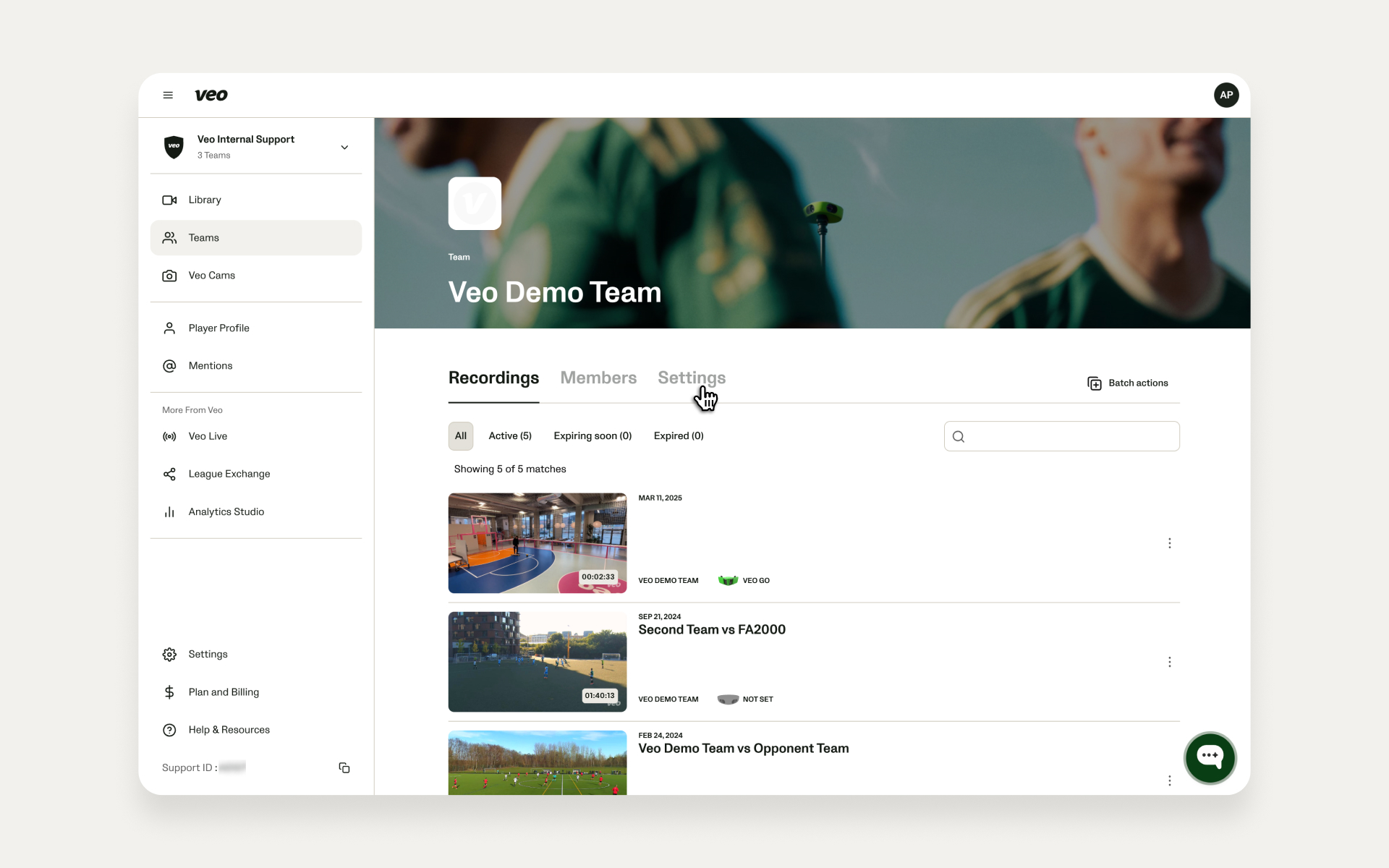Click the League Exchange share icon

pos(169,474)
